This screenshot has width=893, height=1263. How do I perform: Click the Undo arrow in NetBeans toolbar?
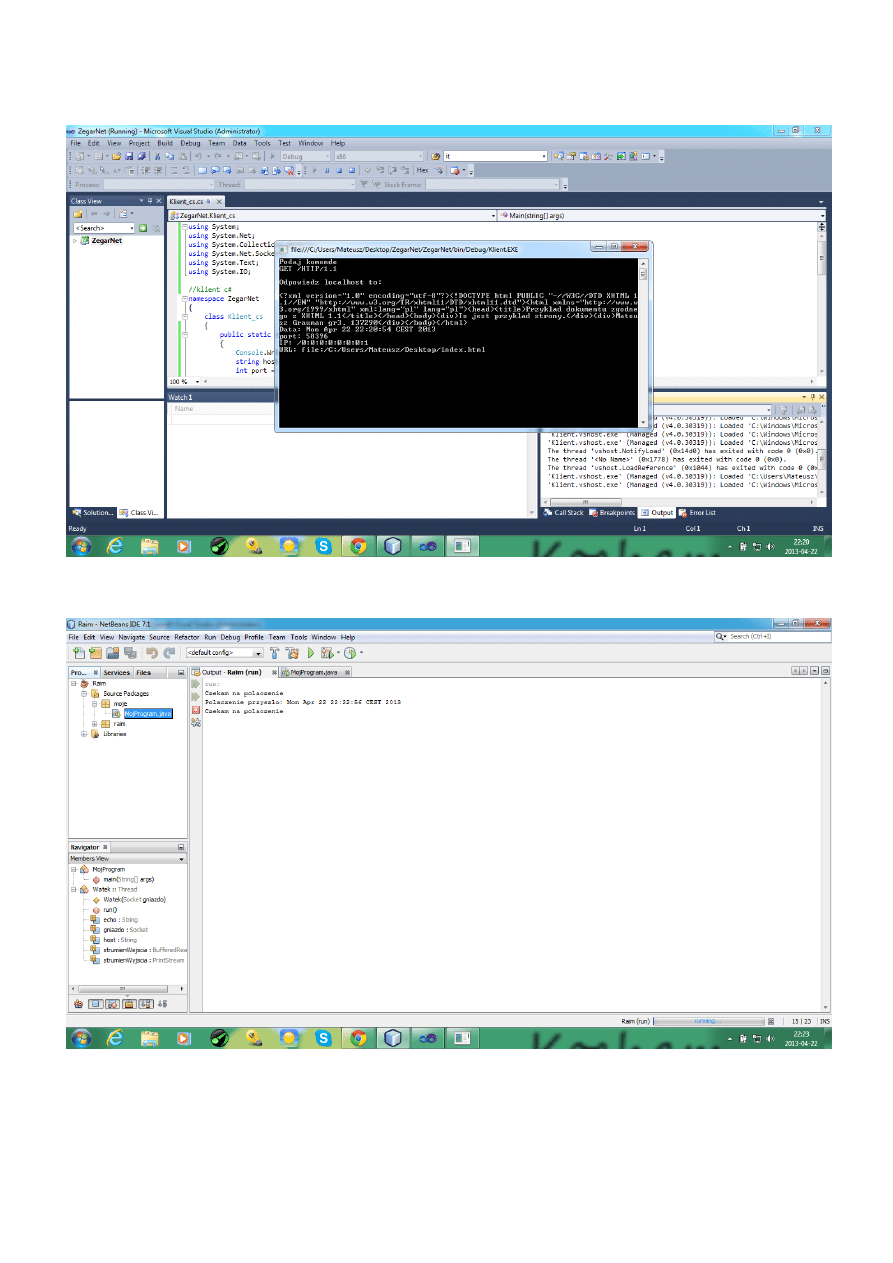tap(152, 652)
